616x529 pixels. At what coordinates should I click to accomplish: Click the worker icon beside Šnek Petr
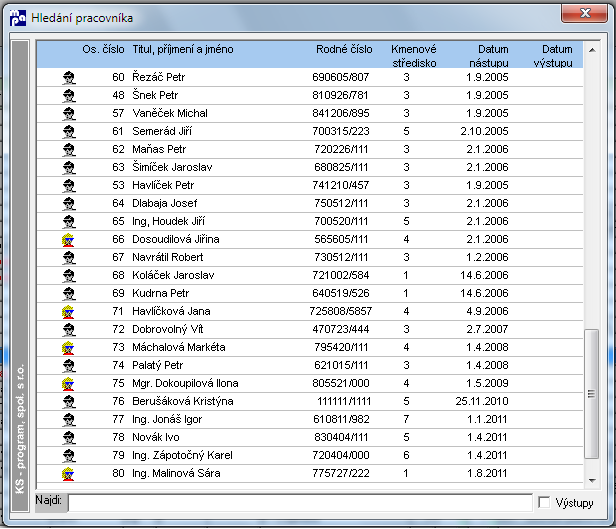tap(69, 96)
